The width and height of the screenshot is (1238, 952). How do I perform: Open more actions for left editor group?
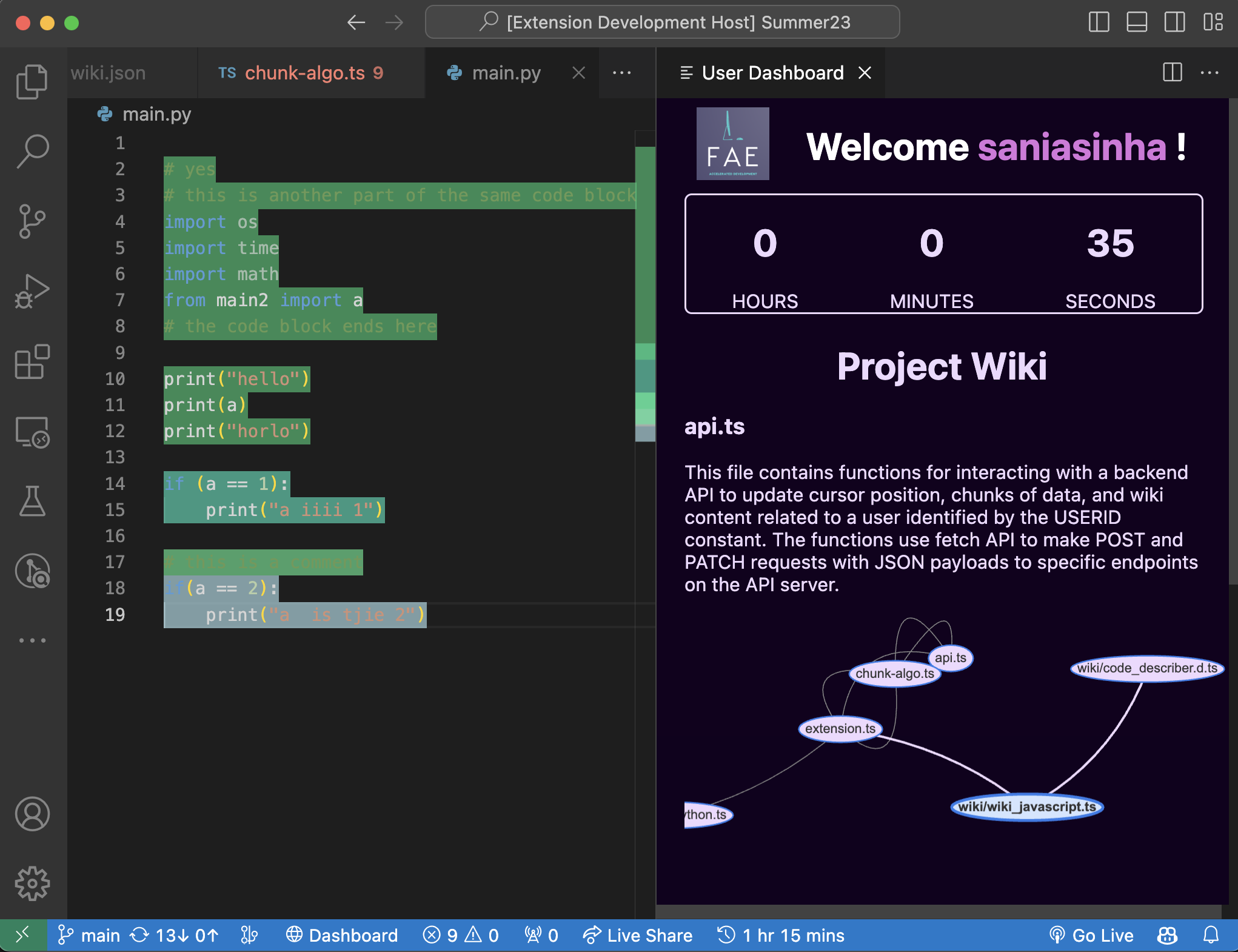(x=621, y=73)
